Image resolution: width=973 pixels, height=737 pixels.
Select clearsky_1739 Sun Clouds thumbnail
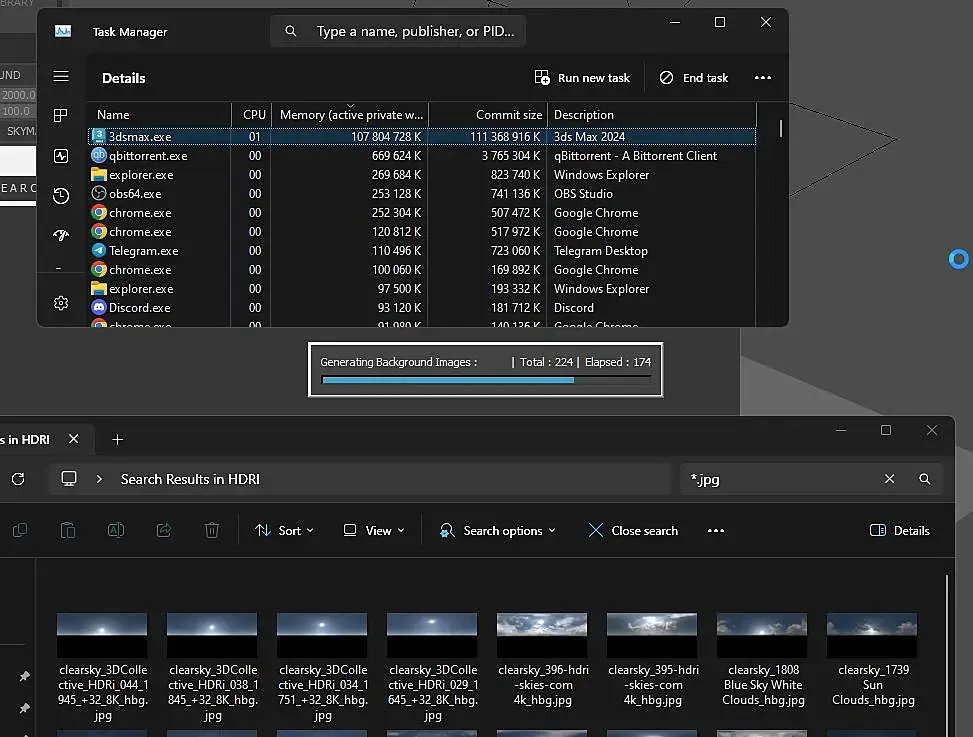pos(872,635)
